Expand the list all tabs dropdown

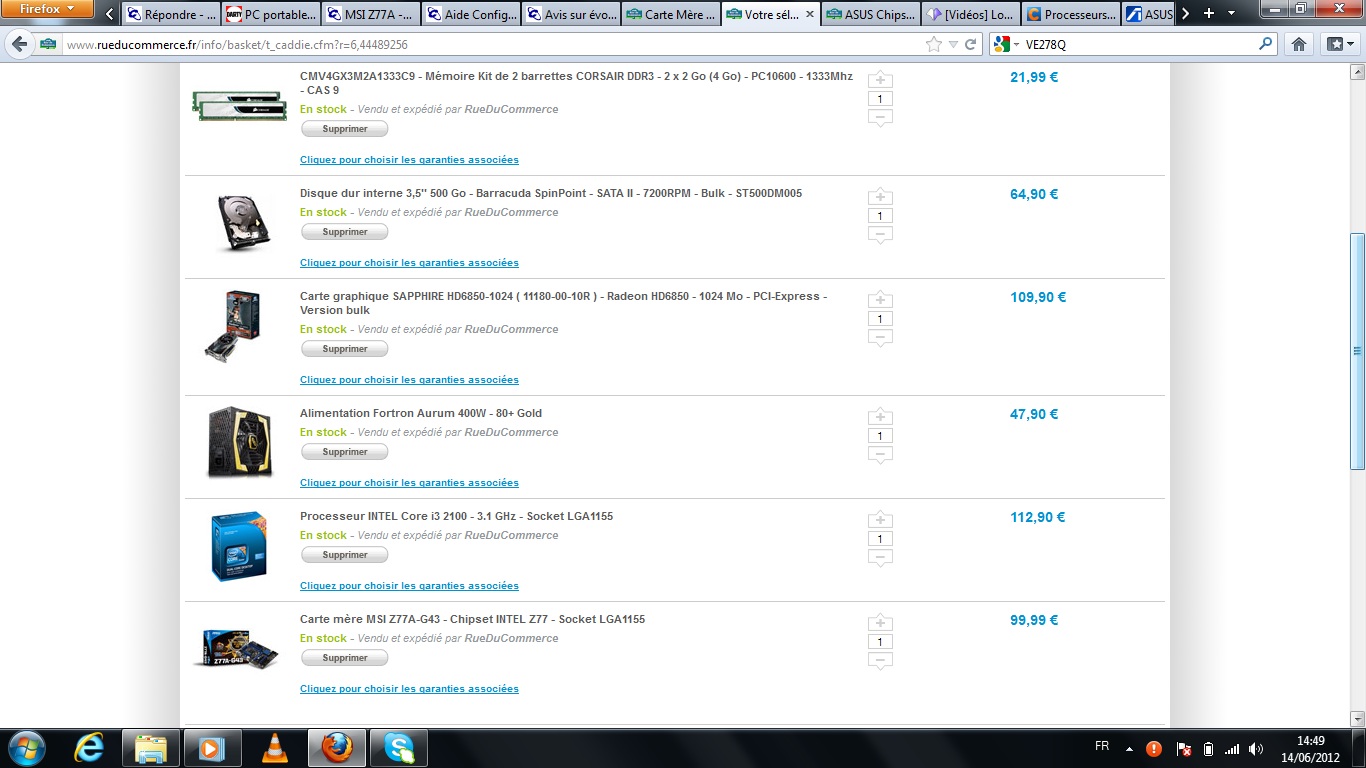[1230, 14]
